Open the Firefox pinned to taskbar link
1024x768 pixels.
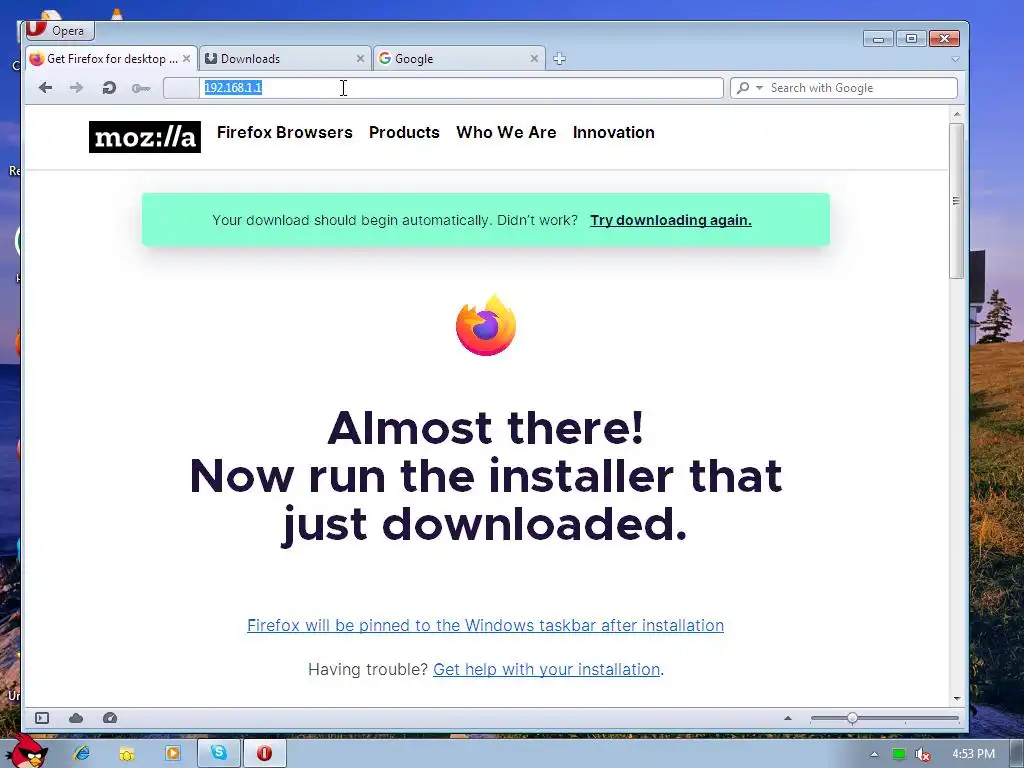[485, 625]
